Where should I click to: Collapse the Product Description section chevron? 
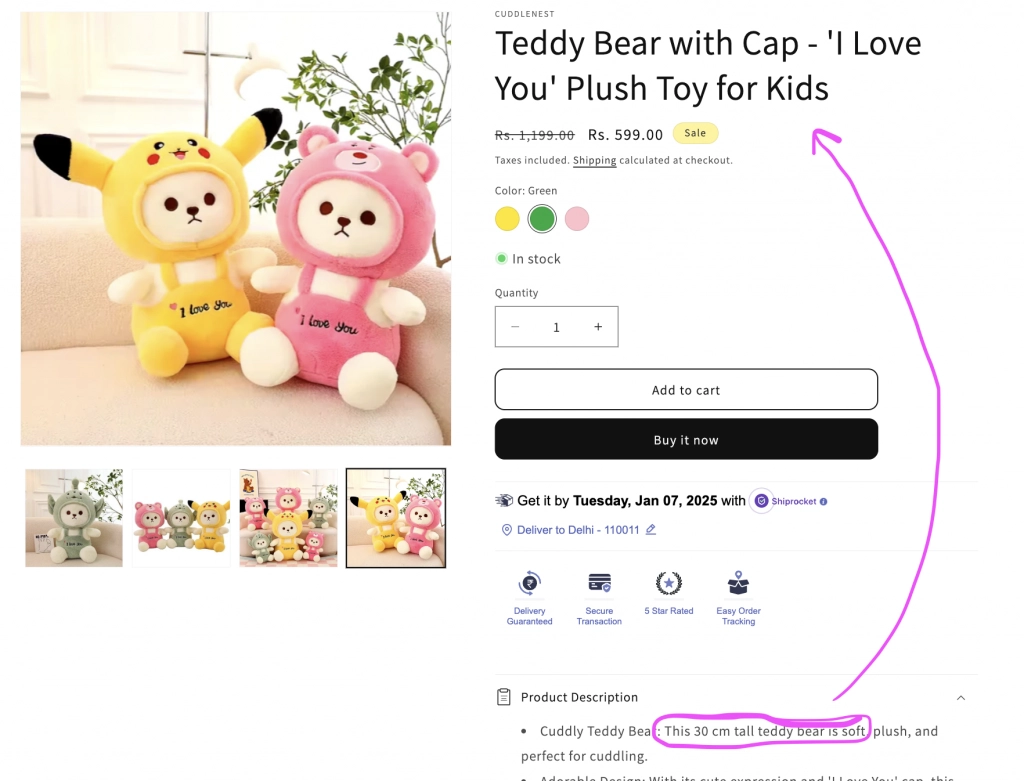click(x=961, y=698)
